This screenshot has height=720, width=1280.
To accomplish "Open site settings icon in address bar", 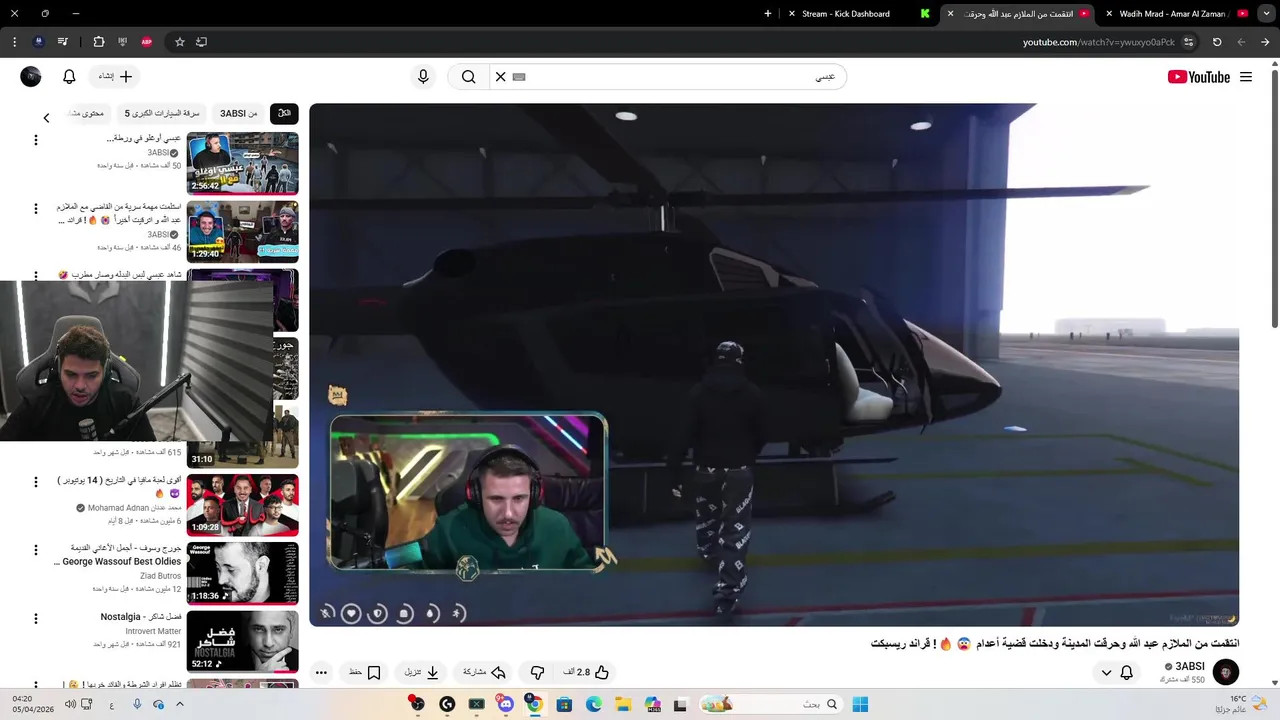I will pyautogui.click(x=1189, y=42).
